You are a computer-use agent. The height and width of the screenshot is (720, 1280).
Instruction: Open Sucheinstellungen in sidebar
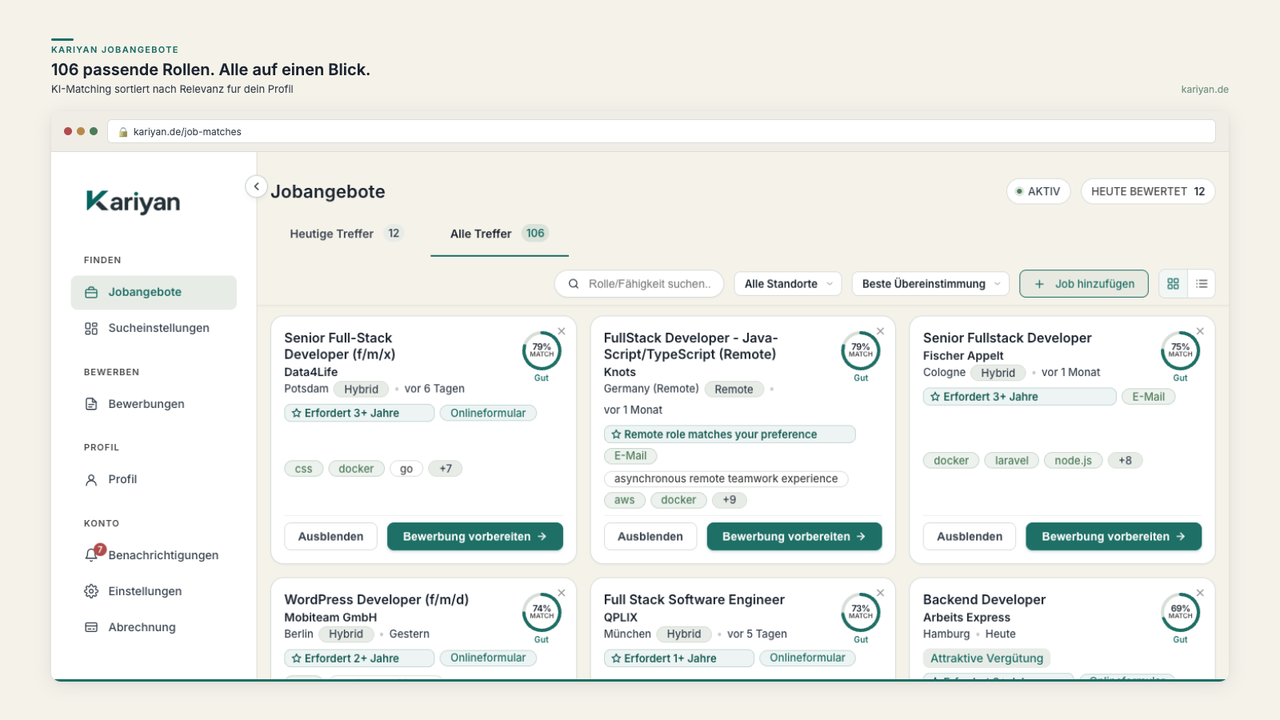154,328
